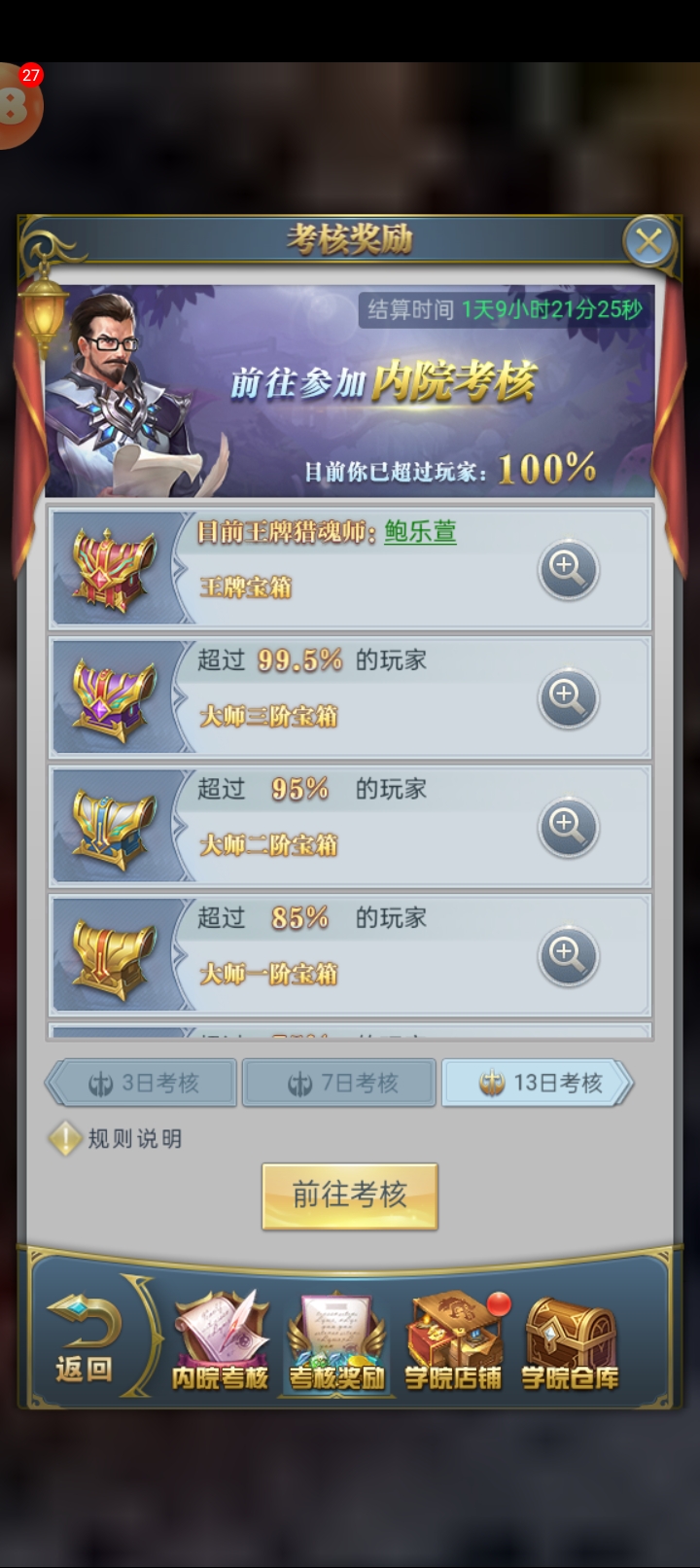Screen dimensions: 700x1568
Task: Tap the purple 大师三阶宝箱 chest thumbnail
Action: click(x=115, y=697)
